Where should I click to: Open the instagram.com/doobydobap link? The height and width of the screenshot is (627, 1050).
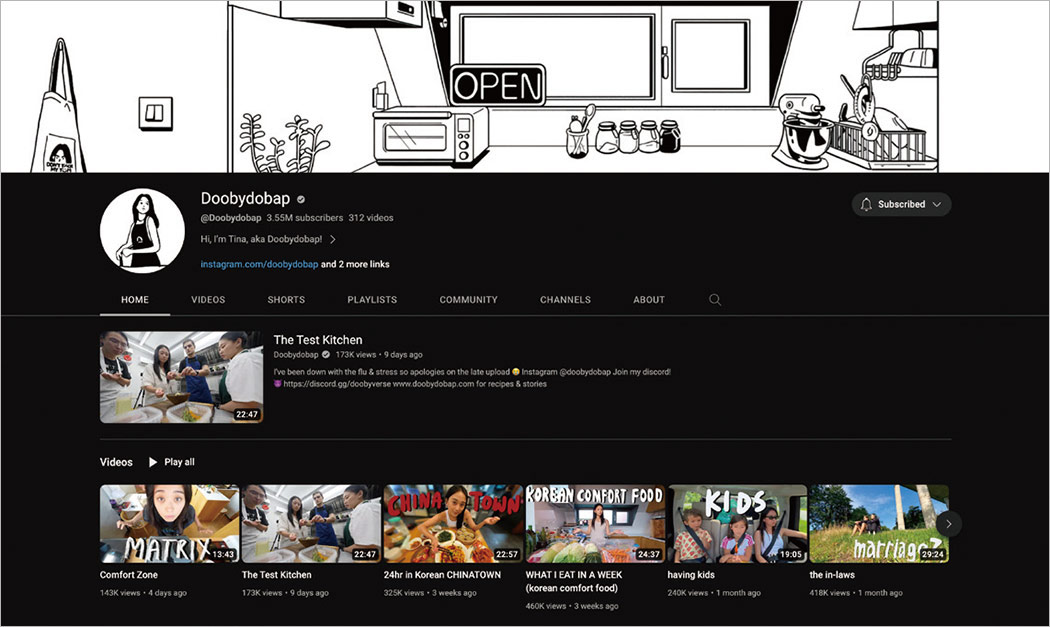[x=259, y=265]
